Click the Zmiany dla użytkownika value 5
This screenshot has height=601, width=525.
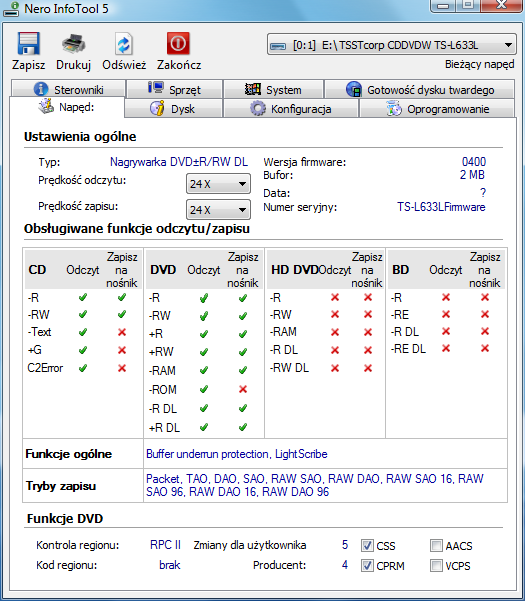pyautogui.click(x=345, y=545)
